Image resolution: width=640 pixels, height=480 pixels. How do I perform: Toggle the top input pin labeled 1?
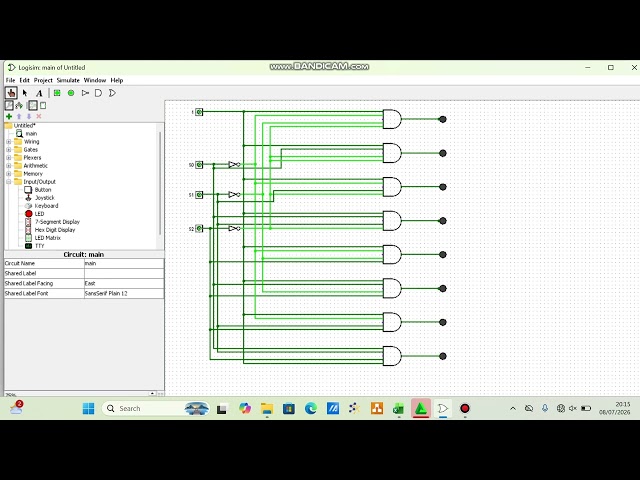click(x=199, y=112)
